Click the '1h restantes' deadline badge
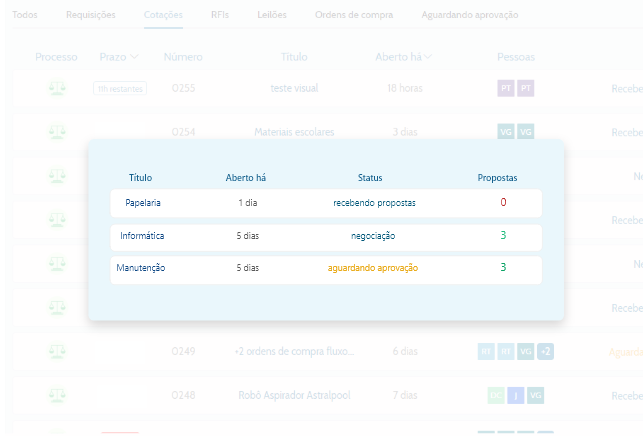643x446 pixels. pos(120,89)
